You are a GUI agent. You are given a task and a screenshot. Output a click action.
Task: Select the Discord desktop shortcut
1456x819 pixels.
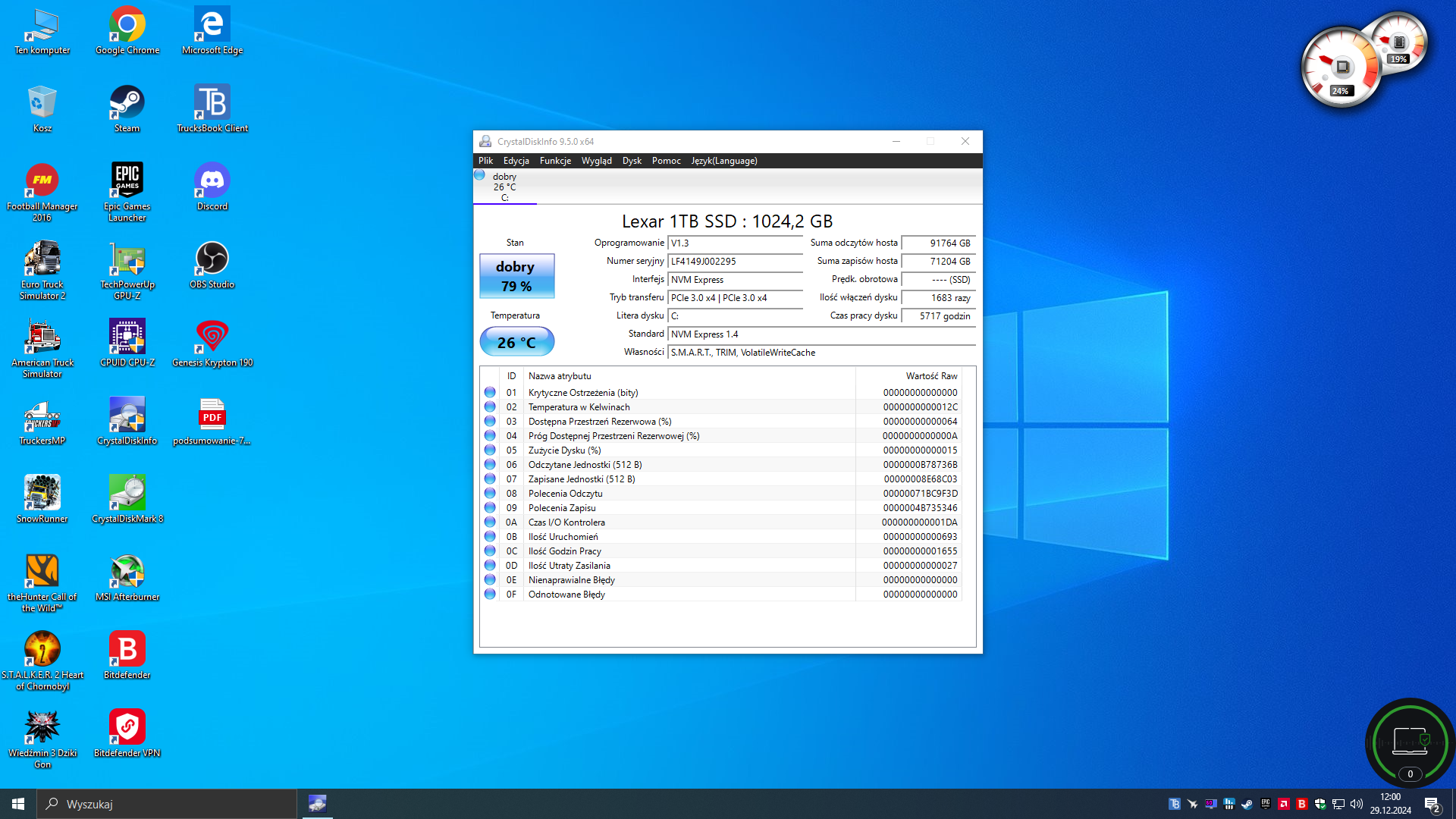(x=212, y=188)
